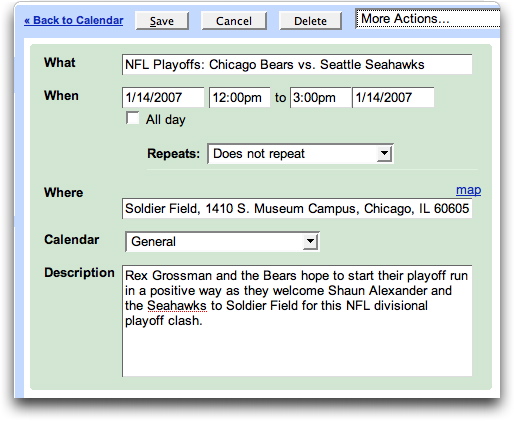The image size is (514, 421).
Task: Click the 12:00pm start time field
Action: pyautogui.click(x=239, y=97)
